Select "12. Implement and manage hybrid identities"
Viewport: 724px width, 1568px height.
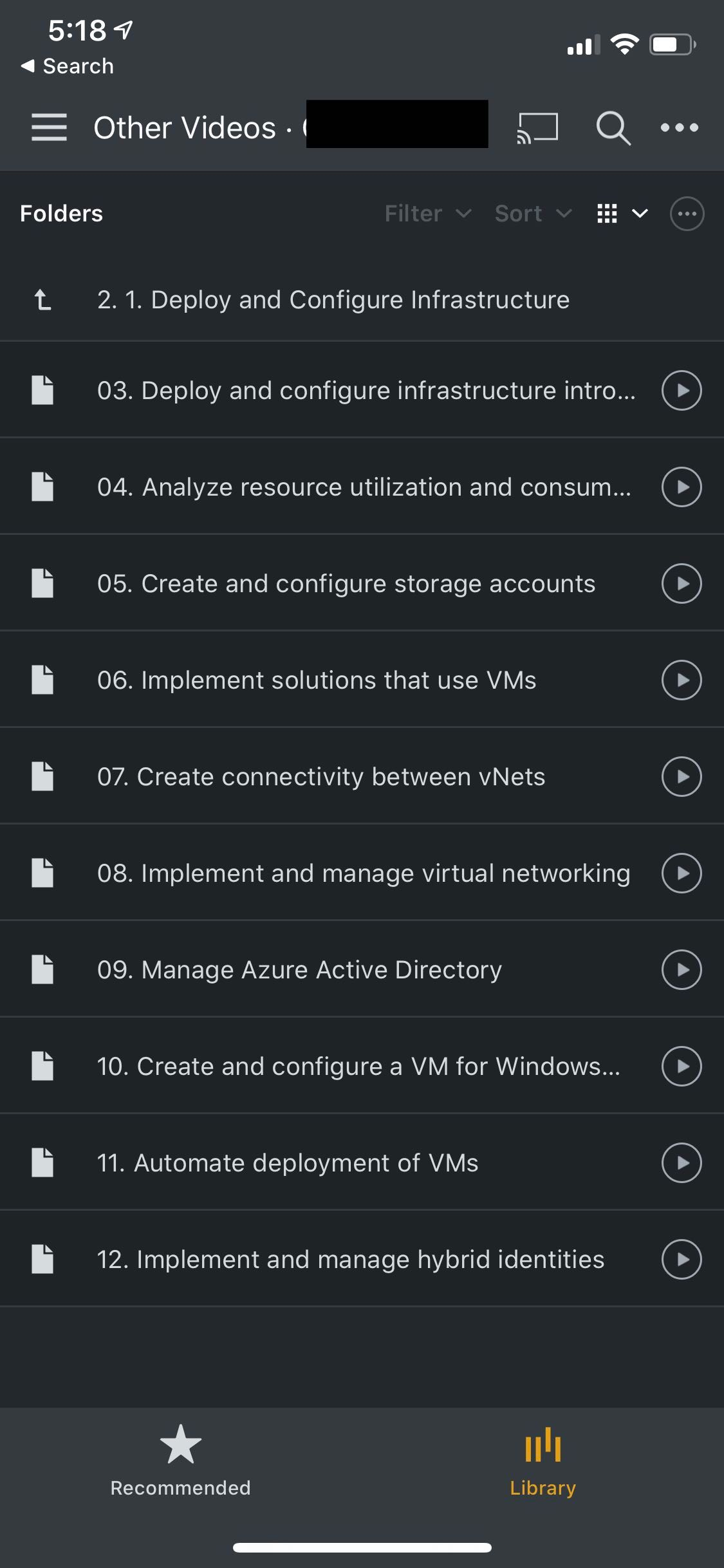[x=351, y=1259]
